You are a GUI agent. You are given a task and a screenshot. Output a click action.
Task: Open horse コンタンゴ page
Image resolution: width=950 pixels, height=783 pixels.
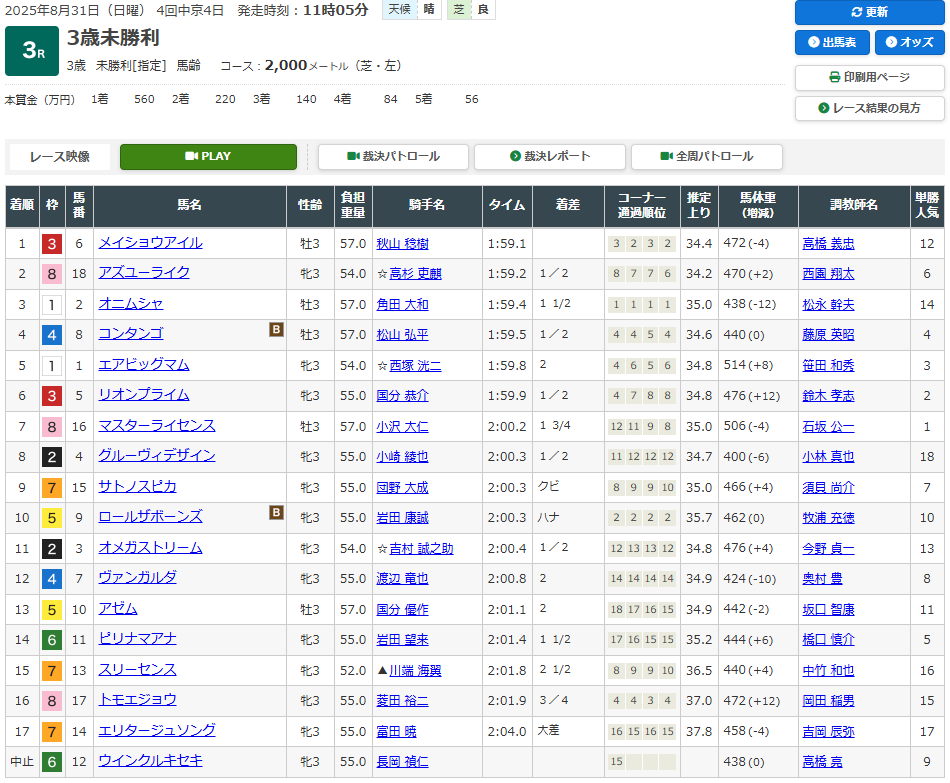tap(131, 334)
